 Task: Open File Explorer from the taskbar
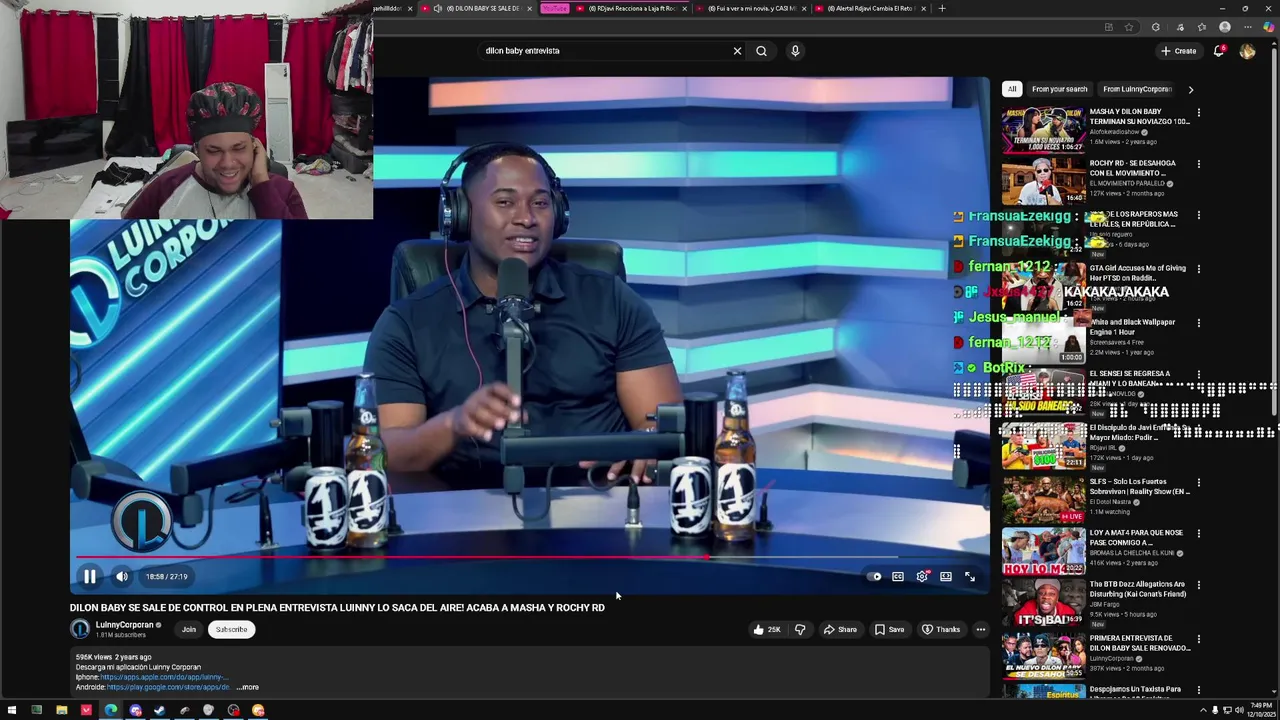pos(61,710)
